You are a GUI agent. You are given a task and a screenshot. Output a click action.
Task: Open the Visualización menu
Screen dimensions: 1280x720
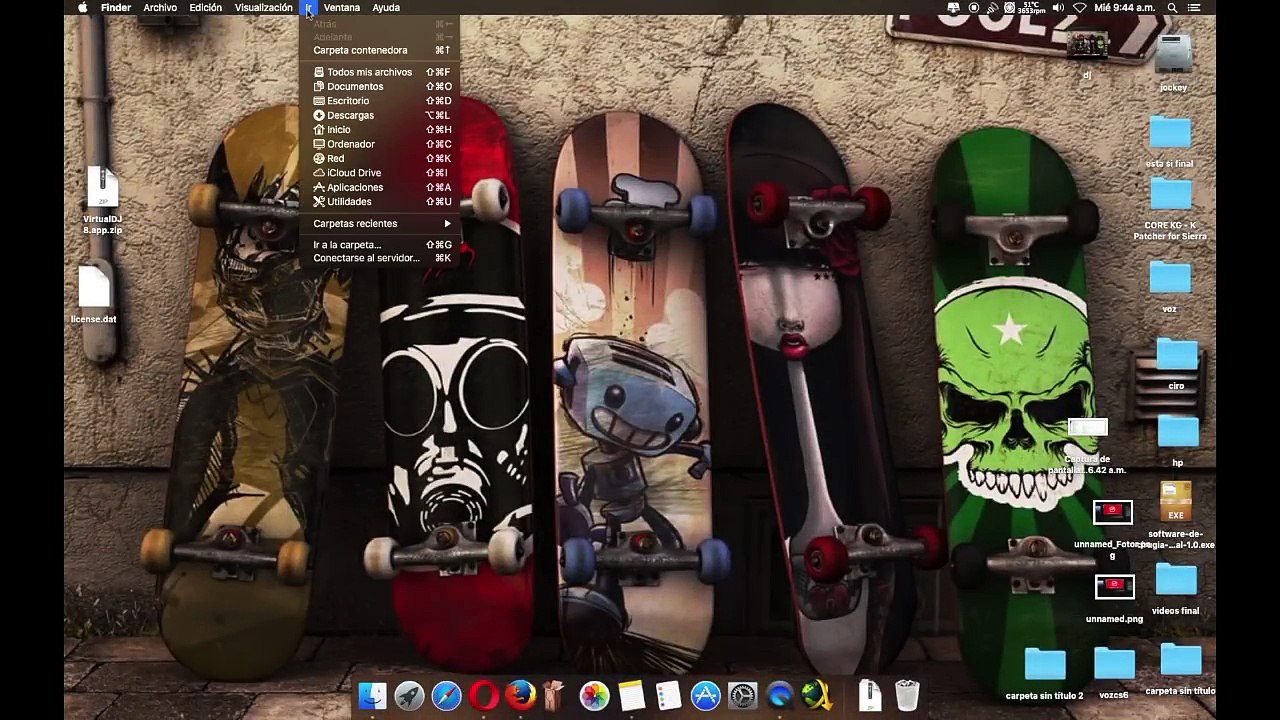264,7
